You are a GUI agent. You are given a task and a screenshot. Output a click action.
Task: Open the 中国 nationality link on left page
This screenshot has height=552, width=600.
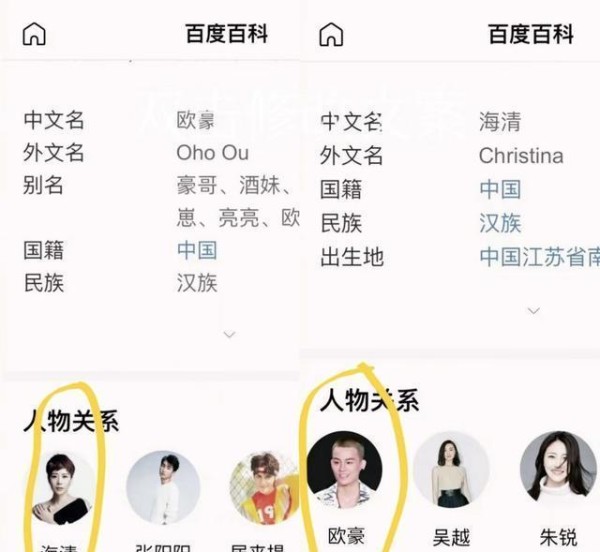tap(197, 251)
